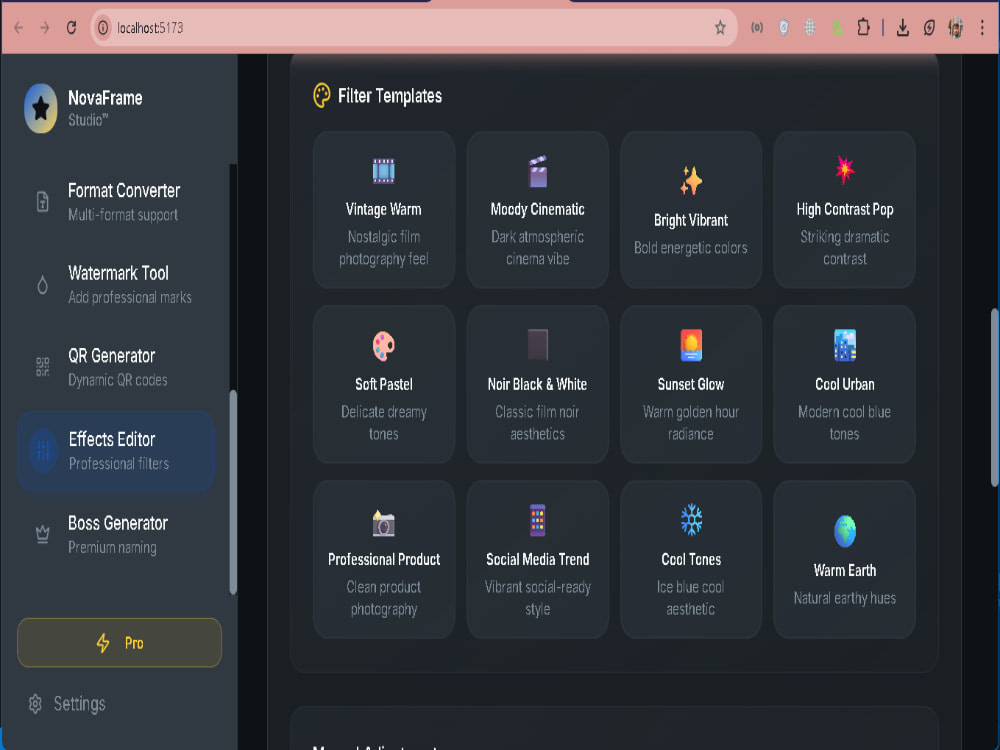
Task: Open Boss Generator in sidebar
Action: (x=116, y=534)
